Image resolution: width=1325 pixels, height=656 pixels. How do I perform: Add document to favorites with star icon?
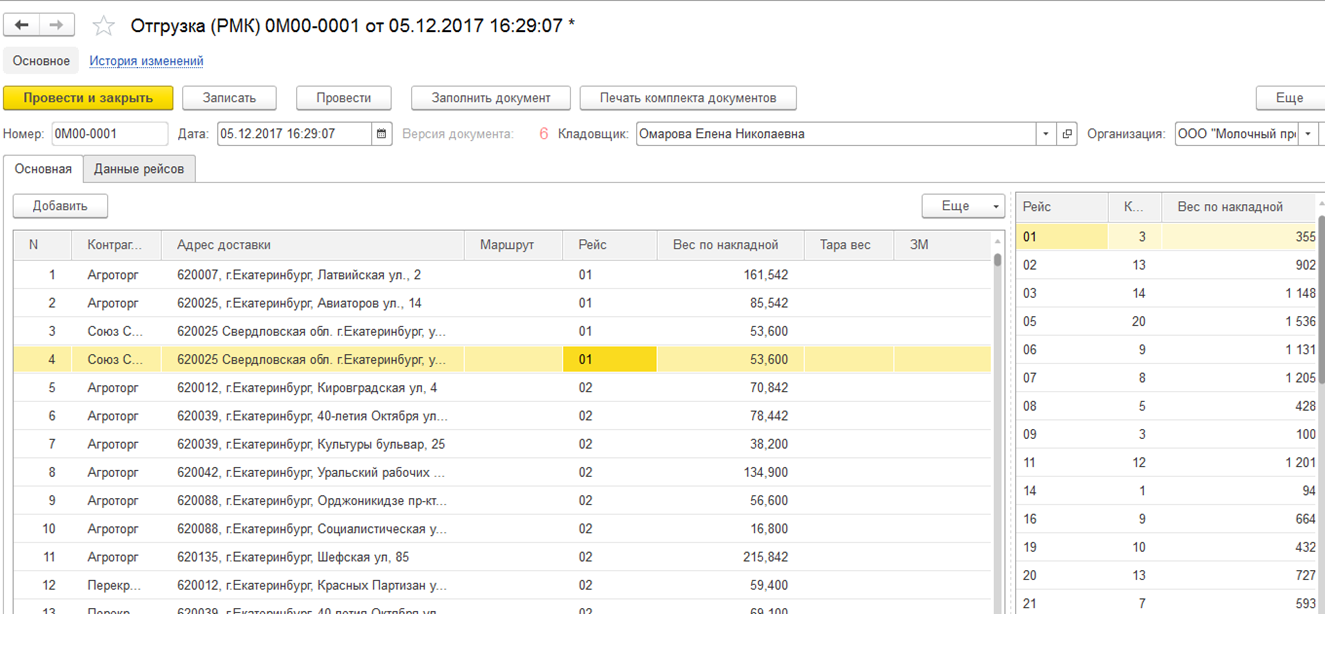point(103,26)
